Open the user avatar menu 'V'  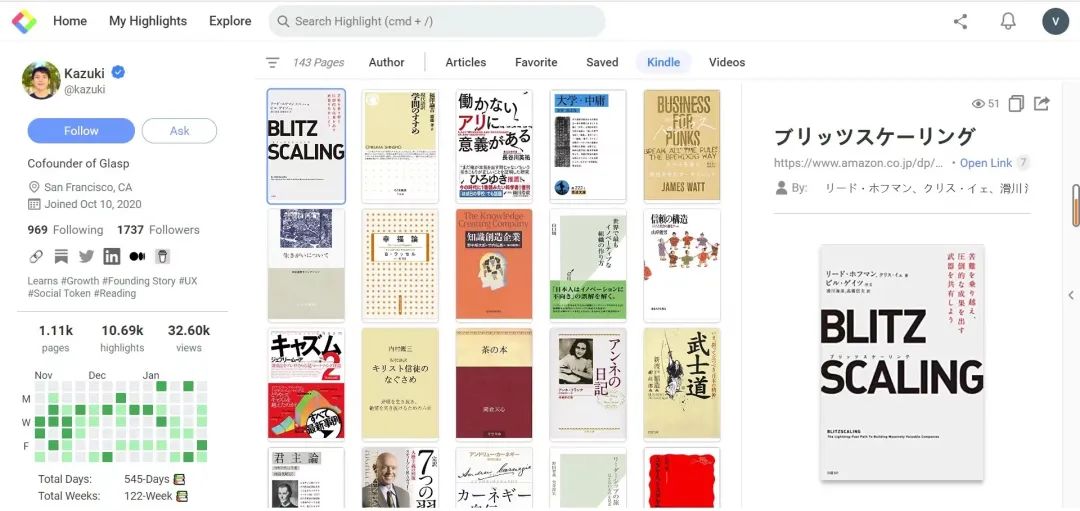(1055, 21)
